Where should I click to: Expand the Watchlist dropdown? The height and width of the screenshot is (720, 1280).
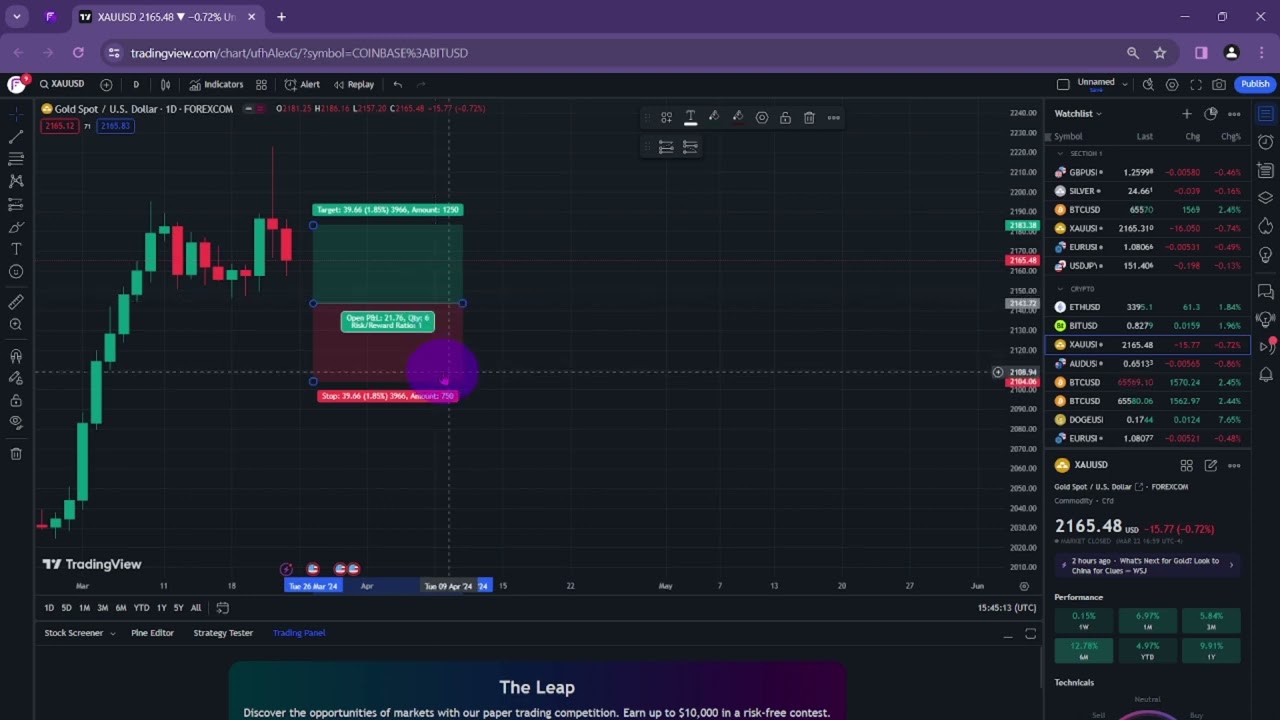click(1078, 114)
